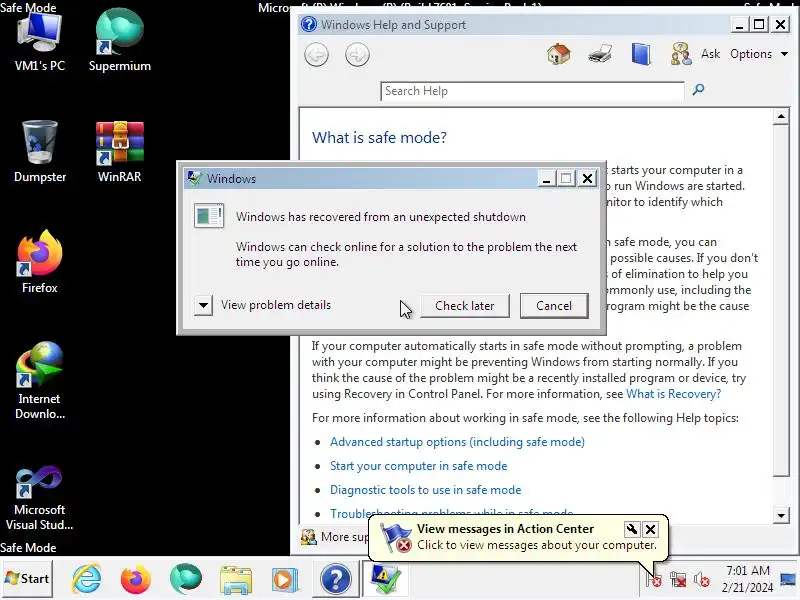Open Diagnostic tools to use in safe mode link
This screenshot has width=800, height=600.
[x=426, y=490]
